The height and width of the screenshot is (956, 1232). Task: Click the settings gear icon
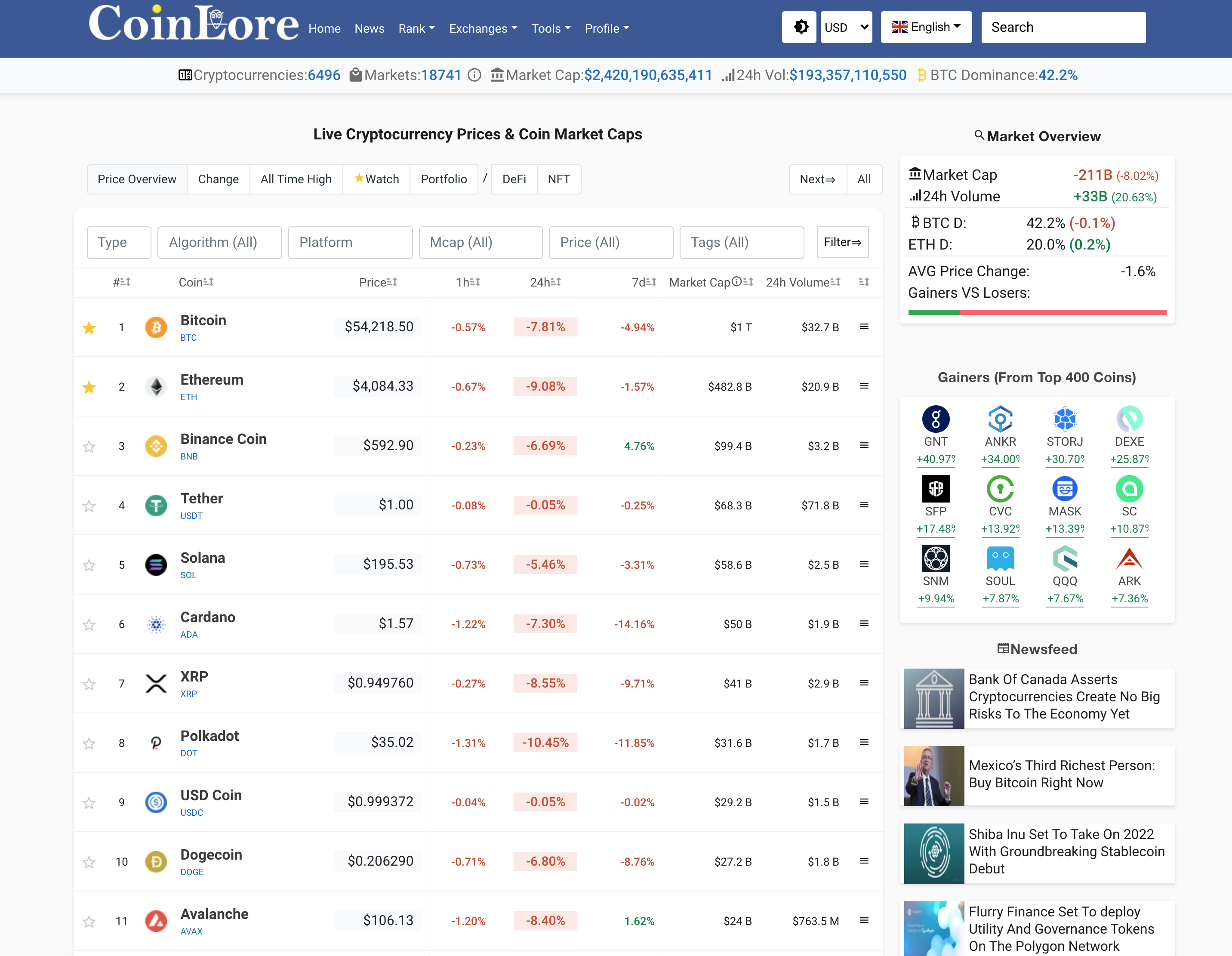[x=800, y=27]
